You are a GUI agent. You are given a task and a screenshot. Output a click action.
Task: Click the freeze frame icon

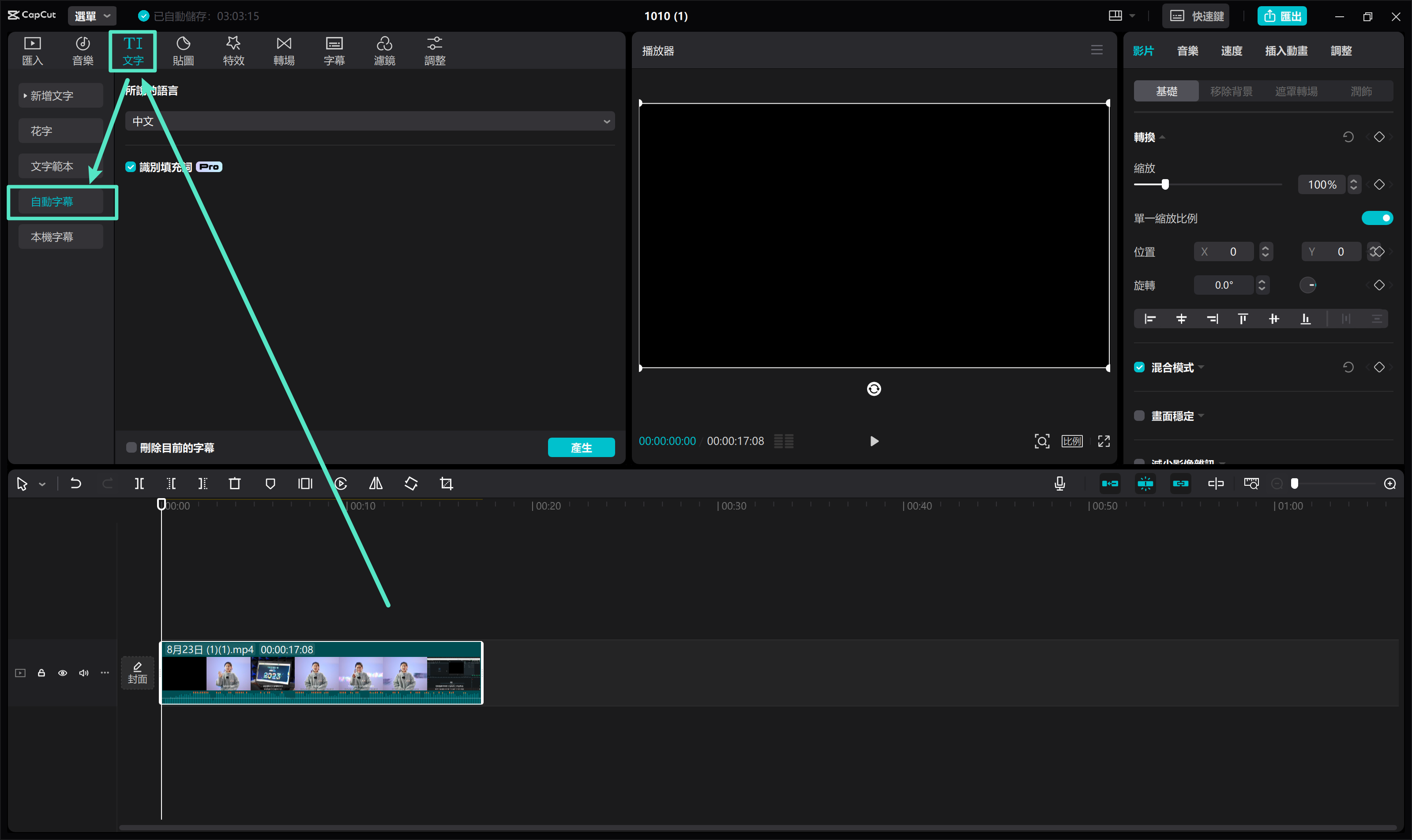[305, 484]
